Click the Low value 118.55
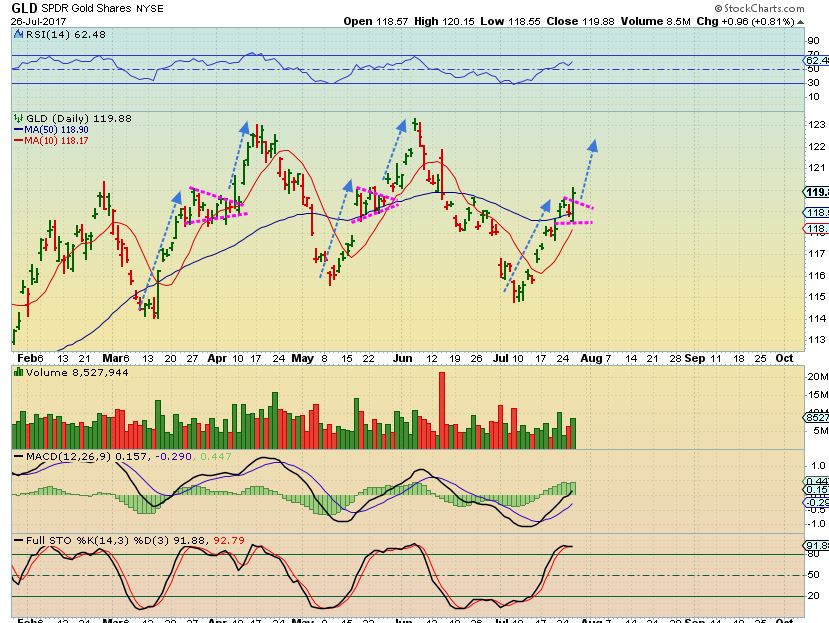The width and height of the screenshot is (829, 623). point(524,22)
